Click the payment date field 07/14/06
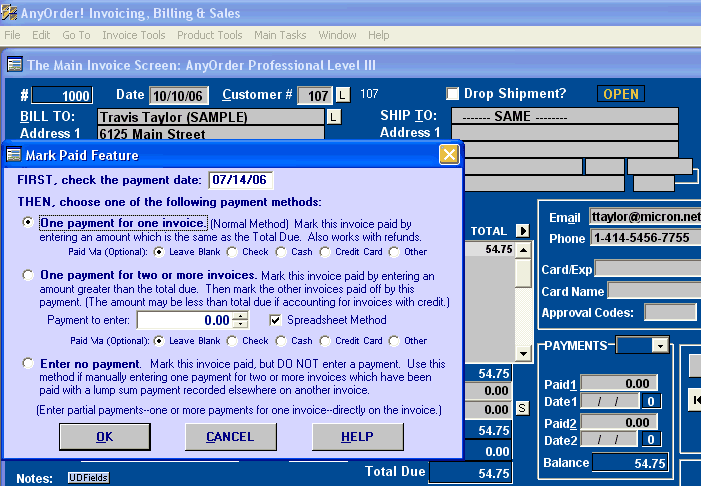This screenshot has width=701, height=486. (x=241, y=180)
